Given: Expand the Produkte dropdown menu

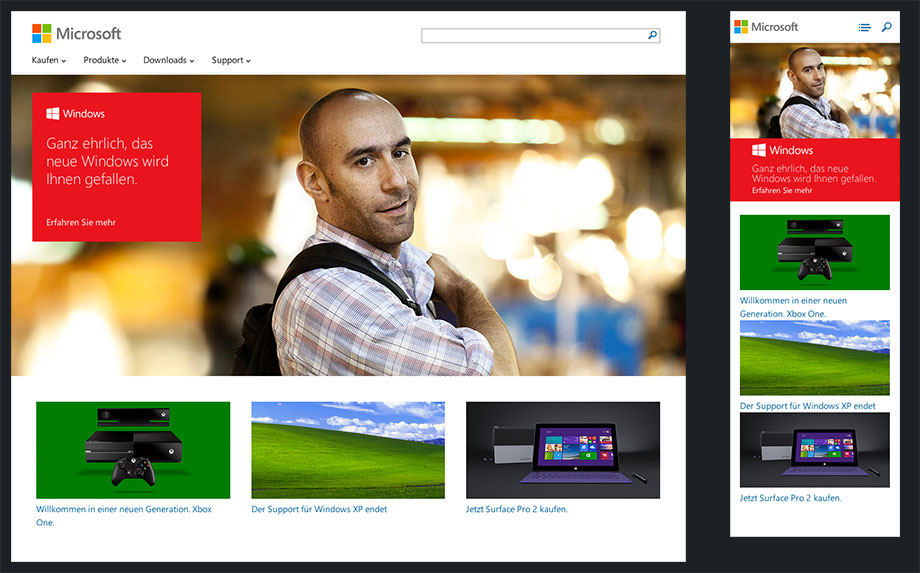Looking at the screenshot, I should [x=105, y=60].
